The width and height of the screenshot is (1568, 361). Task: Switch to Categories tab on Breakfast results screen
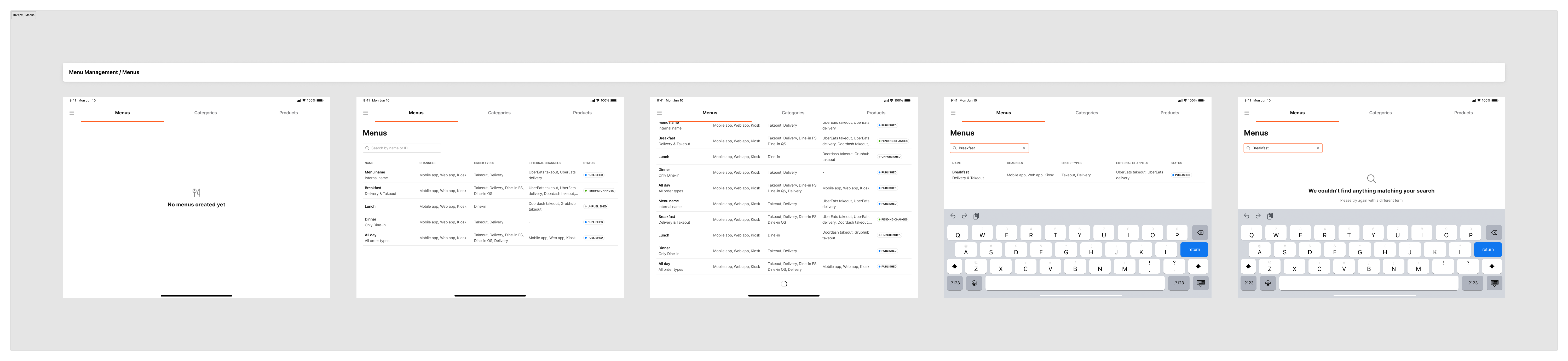coord(1087,113)
